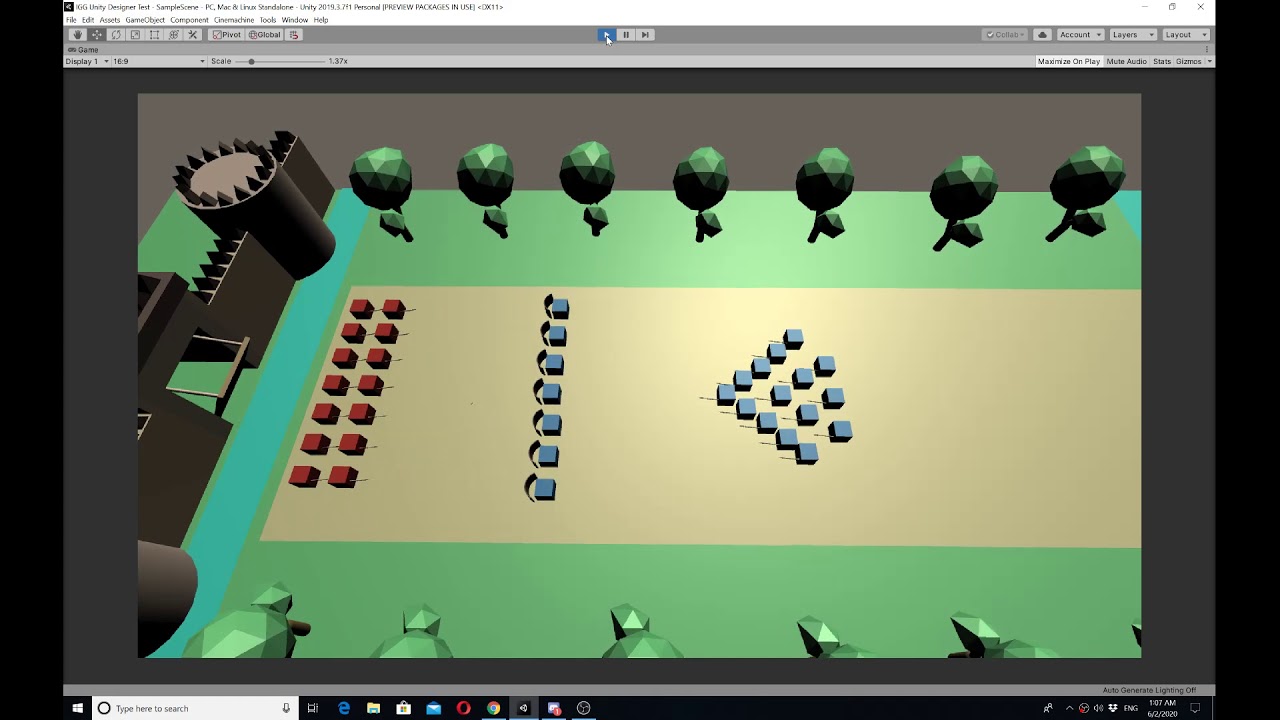
Task: Click Auto Generate Lighting Off status text
Action: click(x=1149, y=690)
